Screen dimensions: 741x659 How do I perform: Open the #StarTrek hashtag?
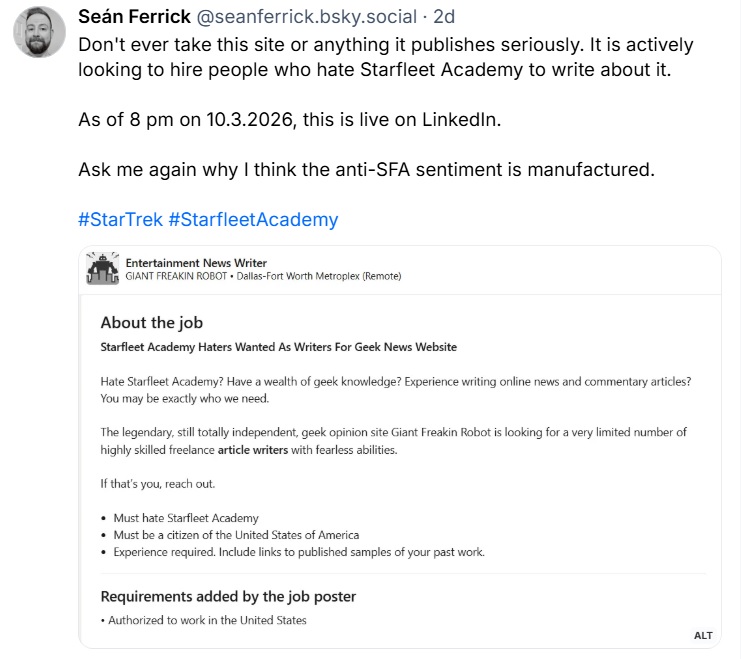[x=120, y=219]
